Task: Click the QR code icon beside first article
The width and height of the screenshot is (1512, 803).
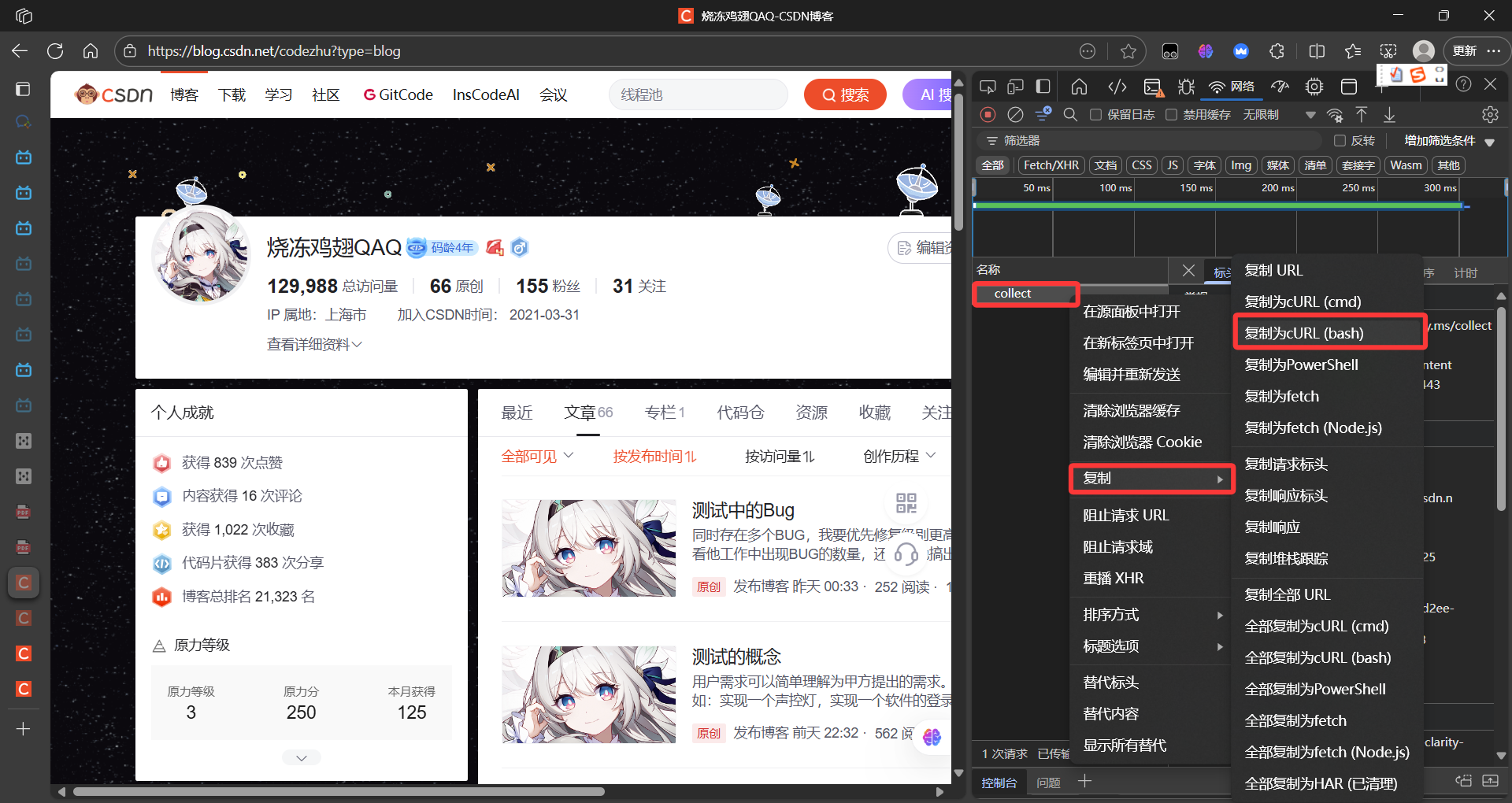Action: pos(906,502)
